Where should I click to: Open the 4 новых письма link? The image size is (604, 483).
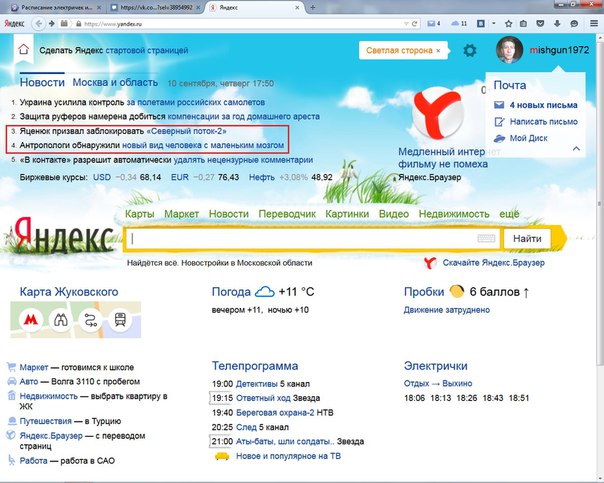543,105
